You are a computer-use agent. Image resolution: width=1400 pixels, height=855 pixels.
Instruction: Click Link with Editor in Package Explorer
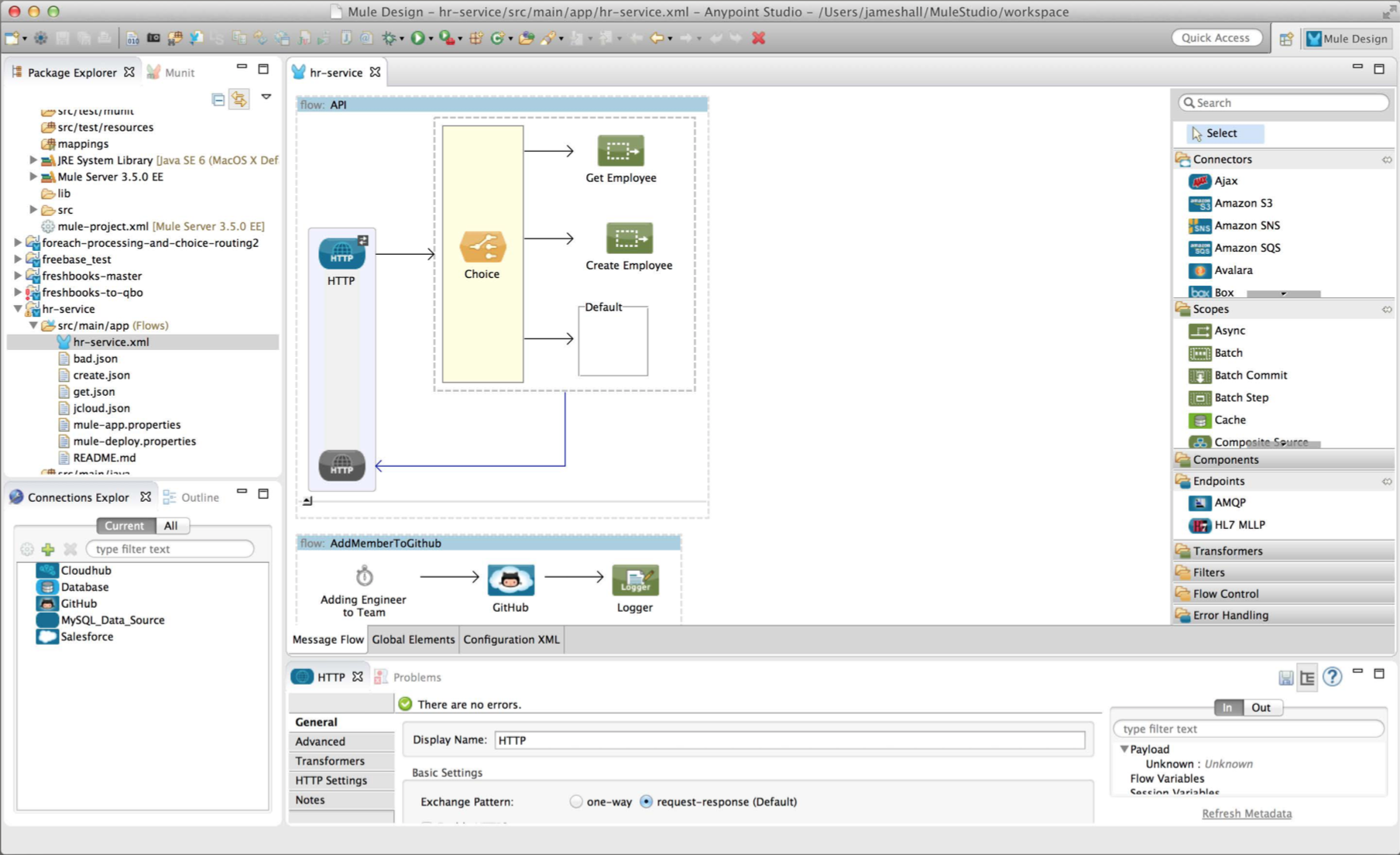point(239,99)
